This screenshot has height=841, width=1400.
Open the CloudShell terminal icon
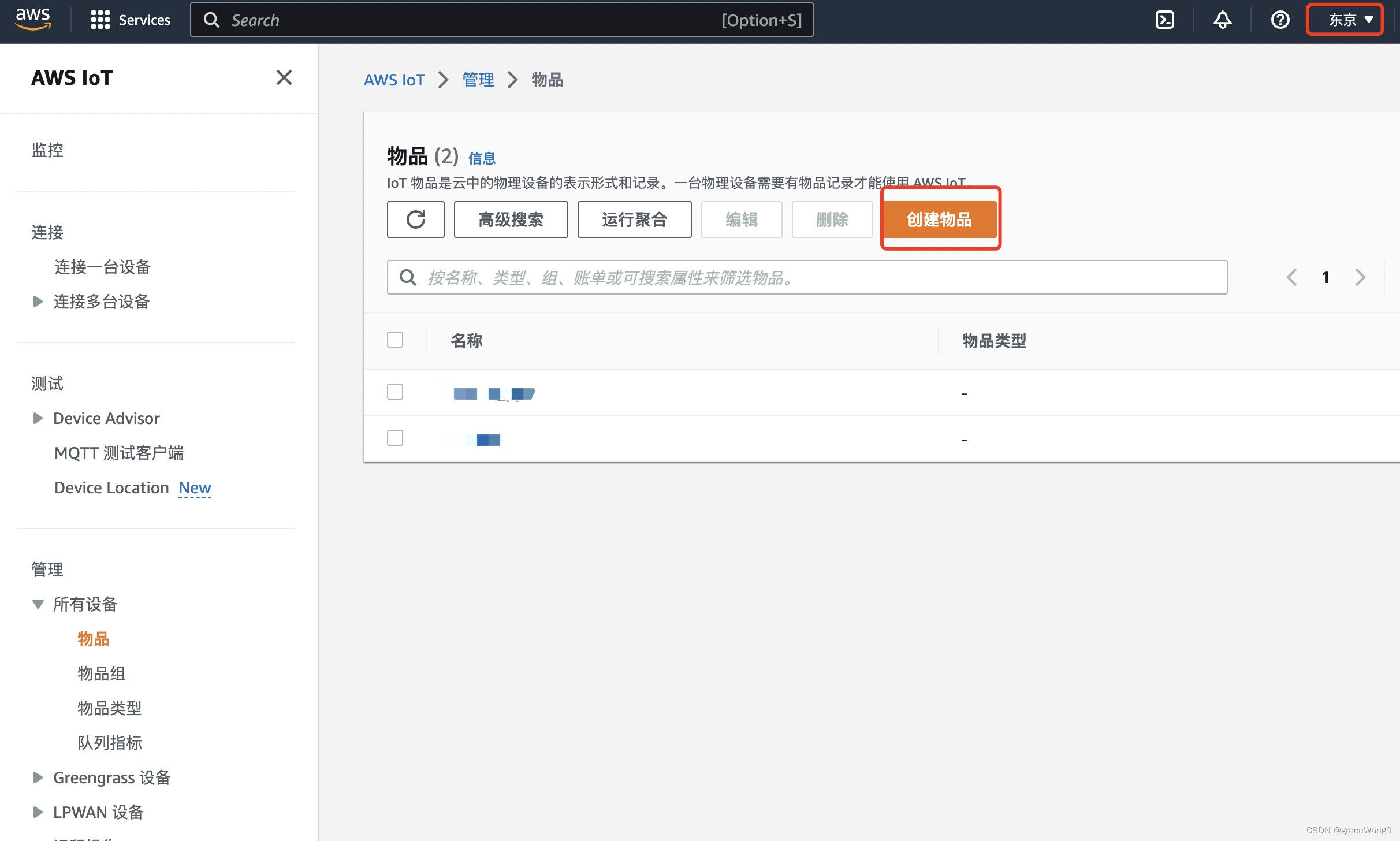(1164, 20)
